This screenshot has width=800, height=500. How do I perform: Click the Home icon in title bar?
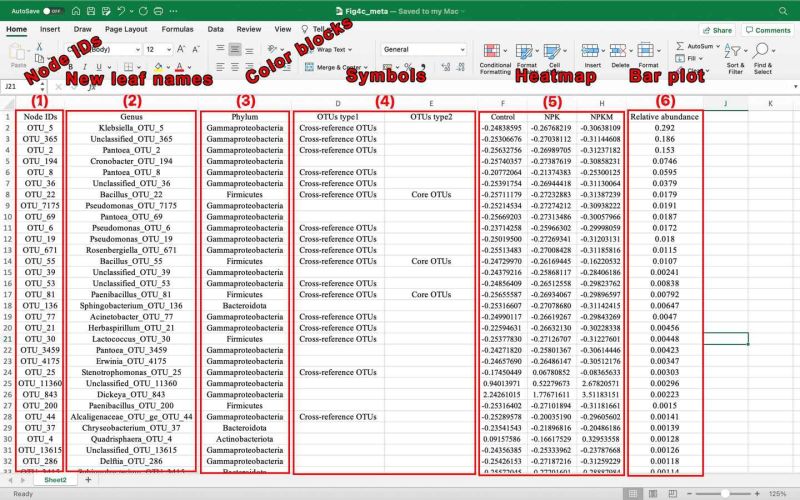click(x=76, y=11)
